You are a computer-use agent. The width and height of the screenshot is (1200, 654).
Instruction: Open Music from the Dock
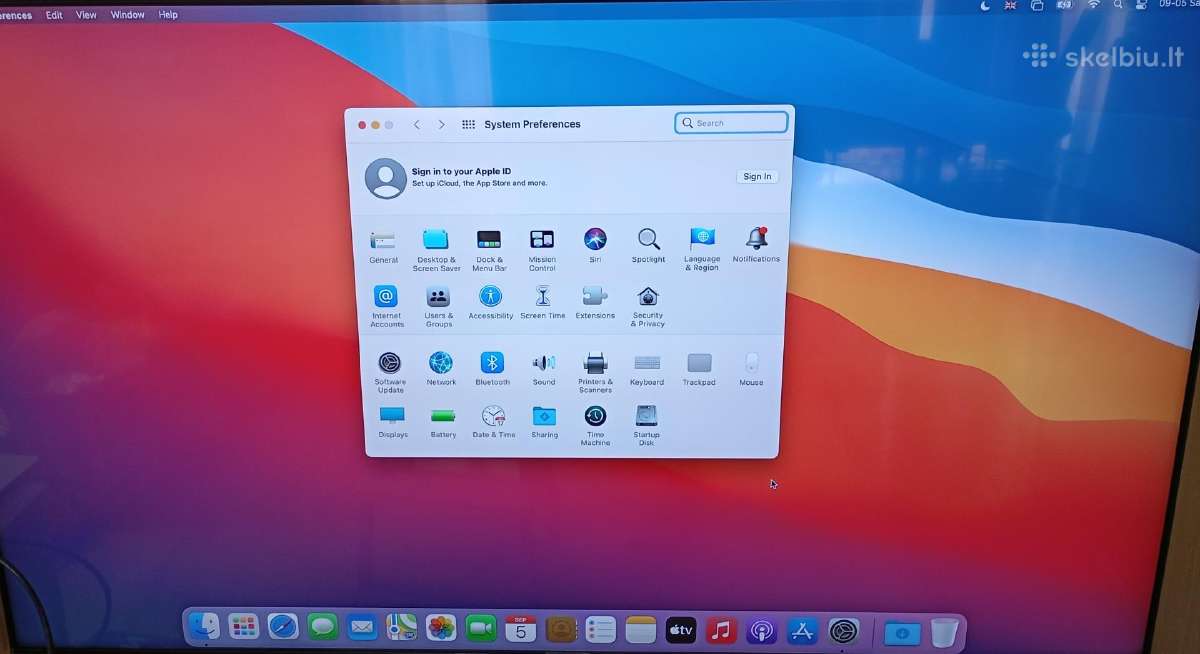(x=721, y=630)
